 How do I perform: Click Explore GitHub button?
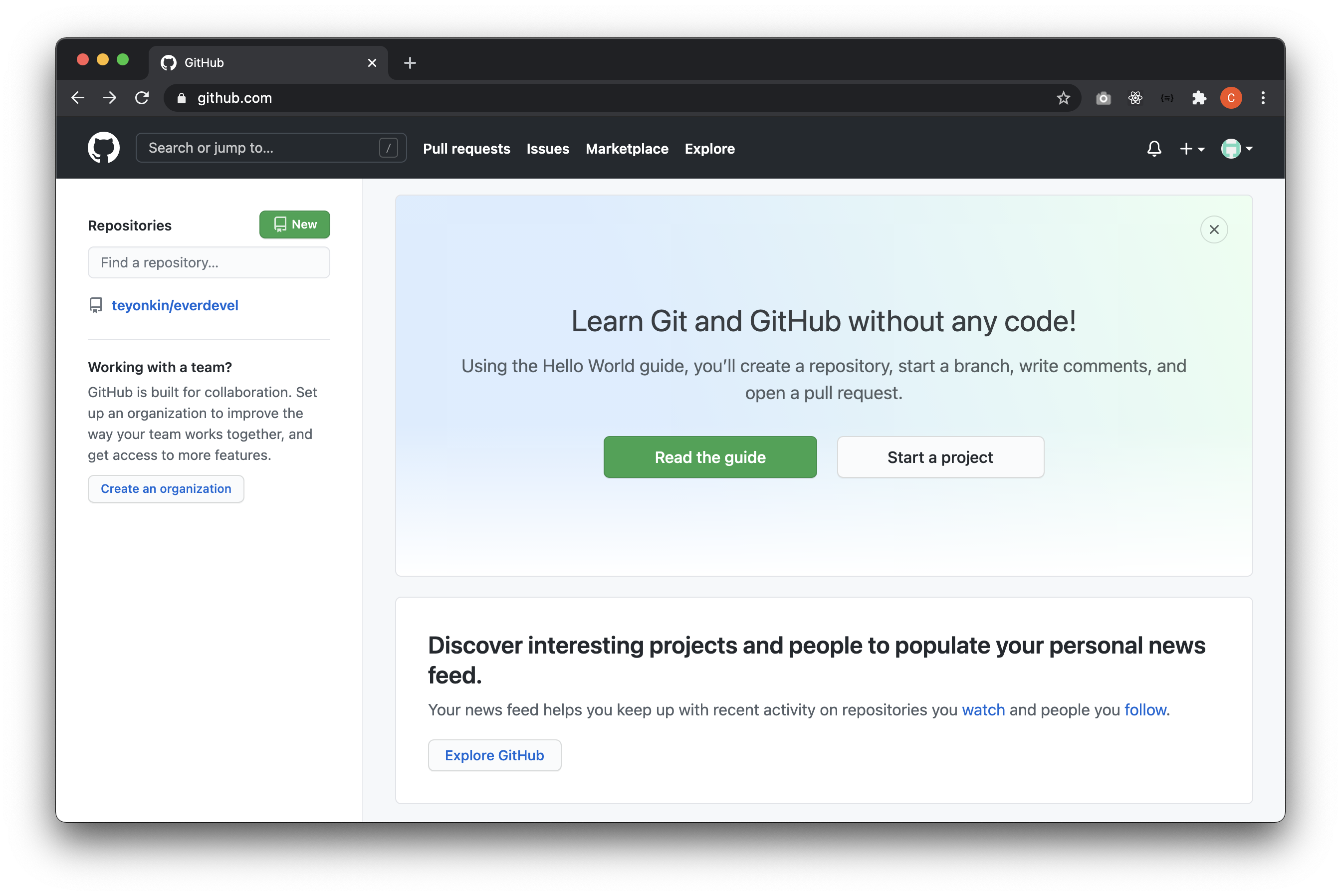[494, 755]
